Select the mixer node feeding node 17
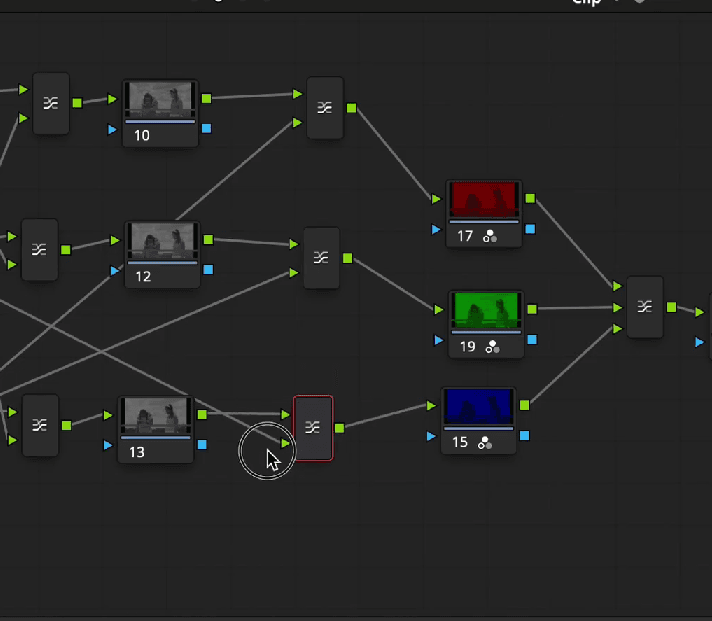Viewport: 712px width, 621px height. [325, 108]
